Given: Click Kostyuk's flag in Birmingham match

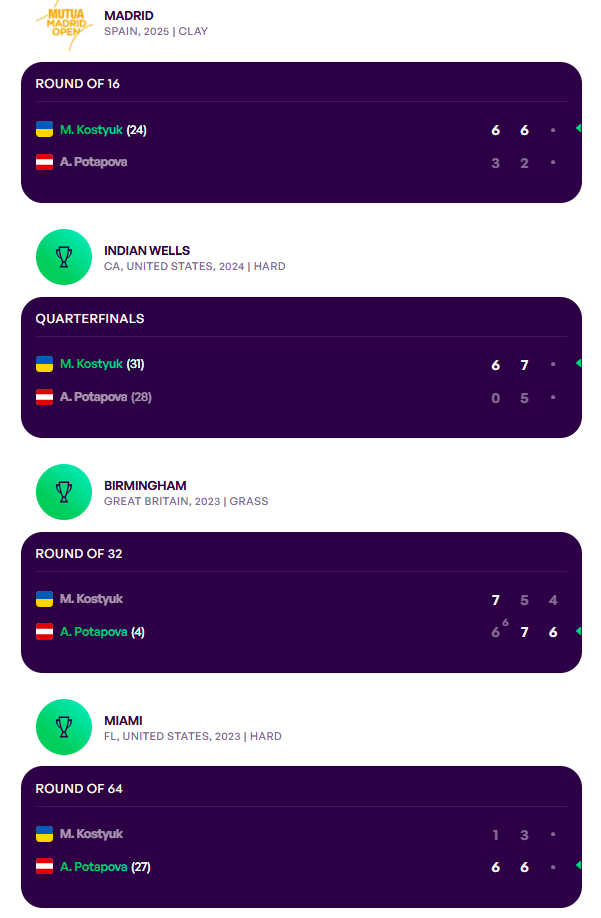Looking at the screenshot, I should pos(45,599).
